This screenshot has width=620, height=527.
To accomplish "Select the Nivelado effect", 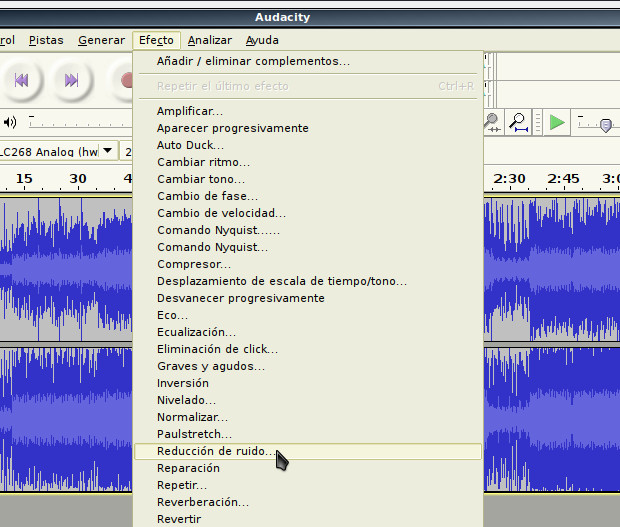I will 308,400.
